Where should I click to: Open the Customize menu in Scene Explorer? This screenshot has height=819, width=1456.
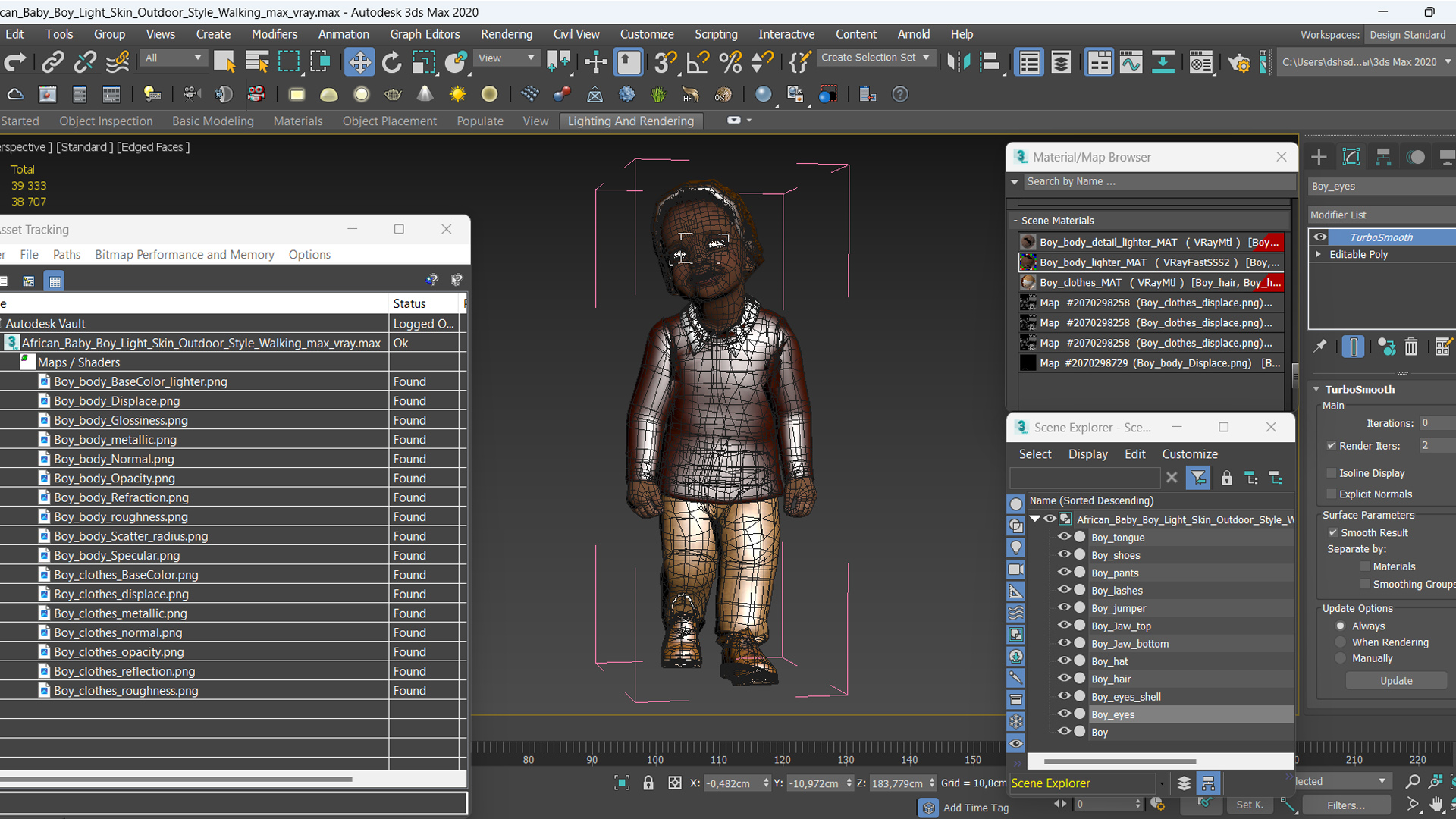coord(1190,454)
